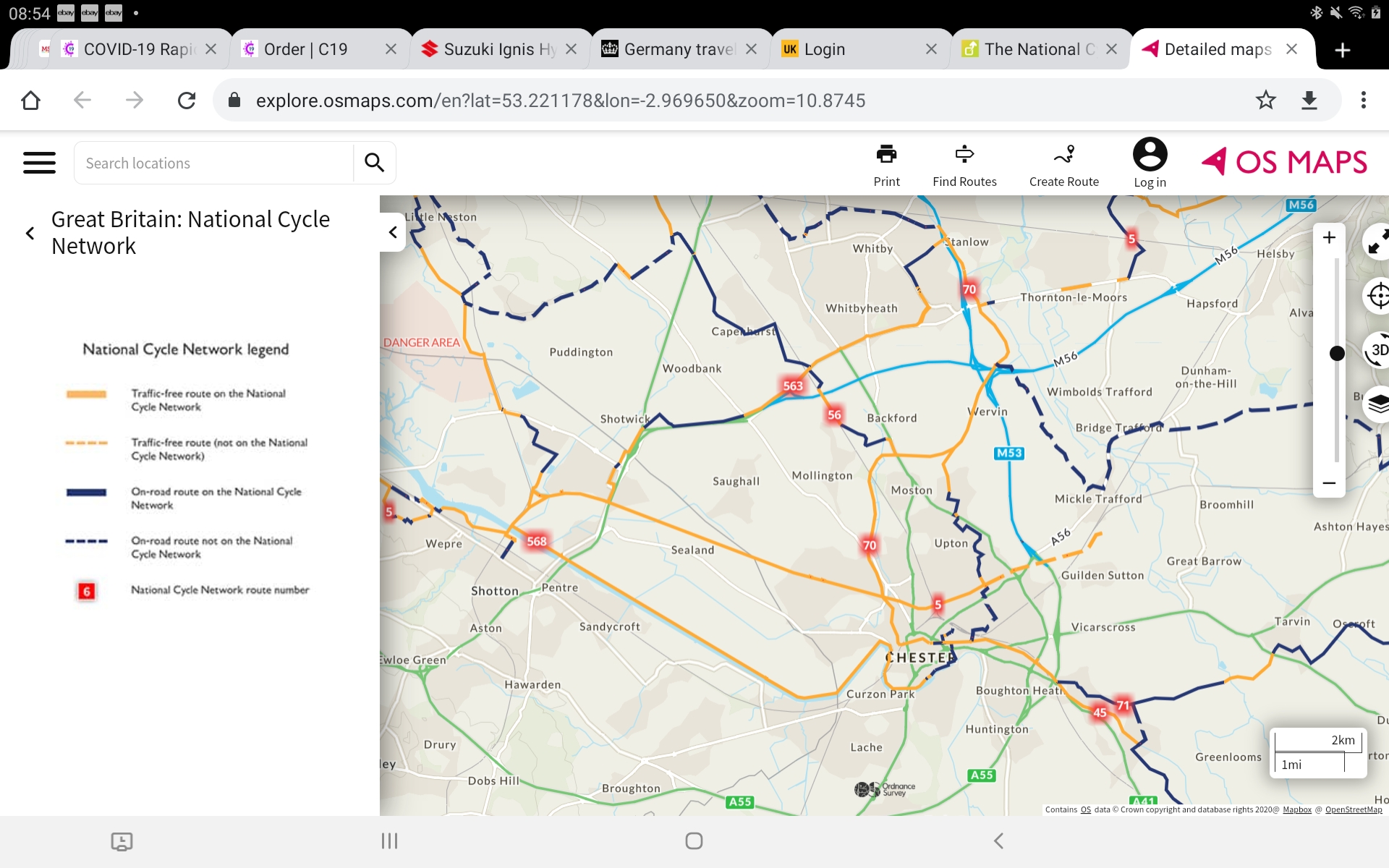Tap Android recent apps button
Image resolution: width=1389 pixels, height=868 pixels.
point(389,841)
